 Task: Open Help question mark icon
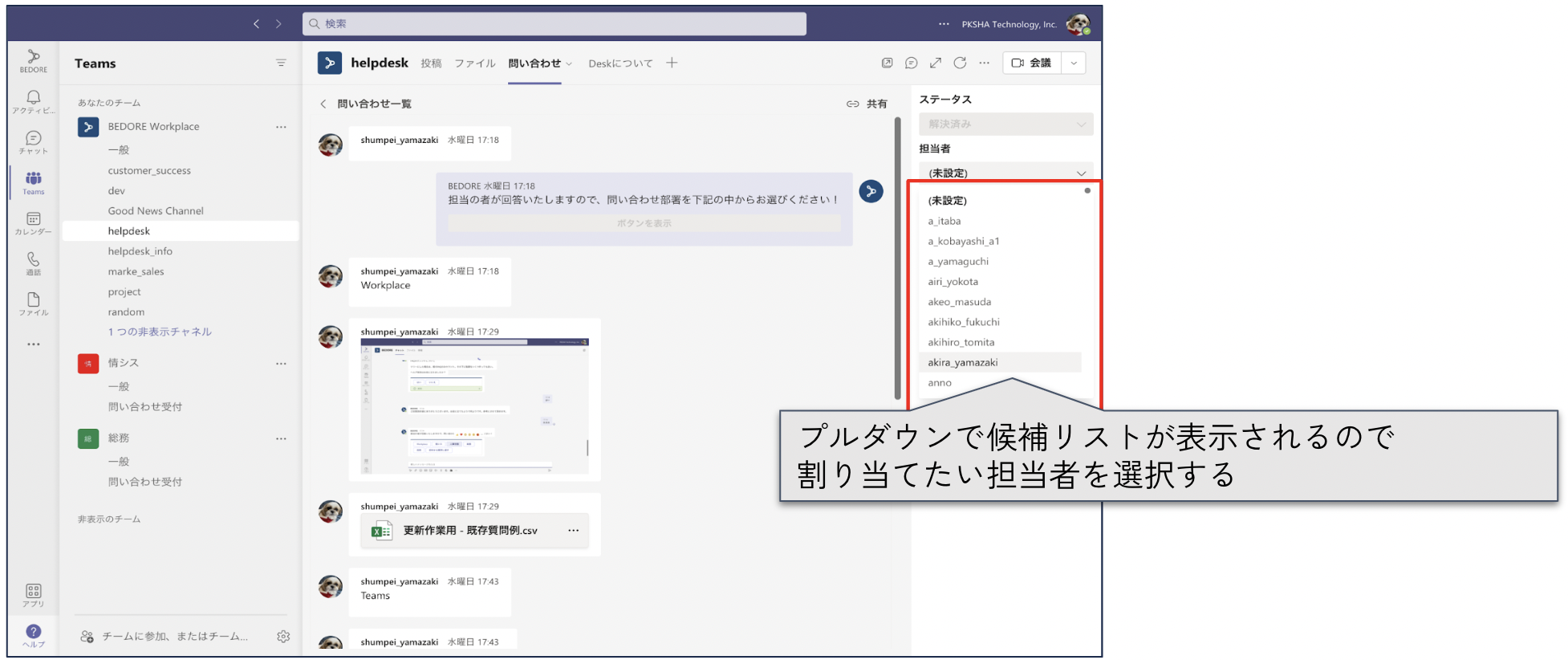[33, 635]
